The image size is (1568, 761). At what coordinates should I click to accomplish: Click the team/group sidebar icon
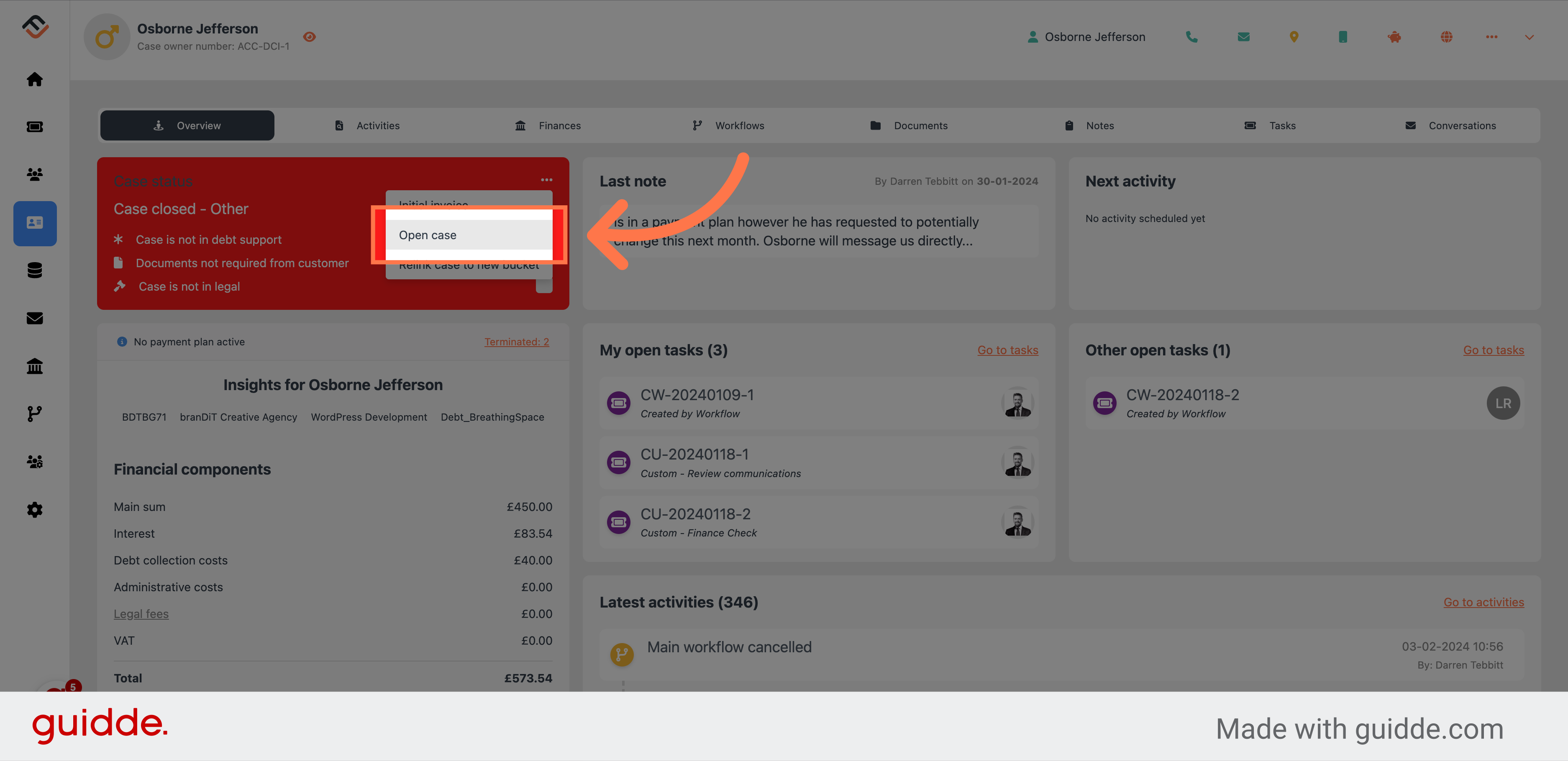click(35, 173)
